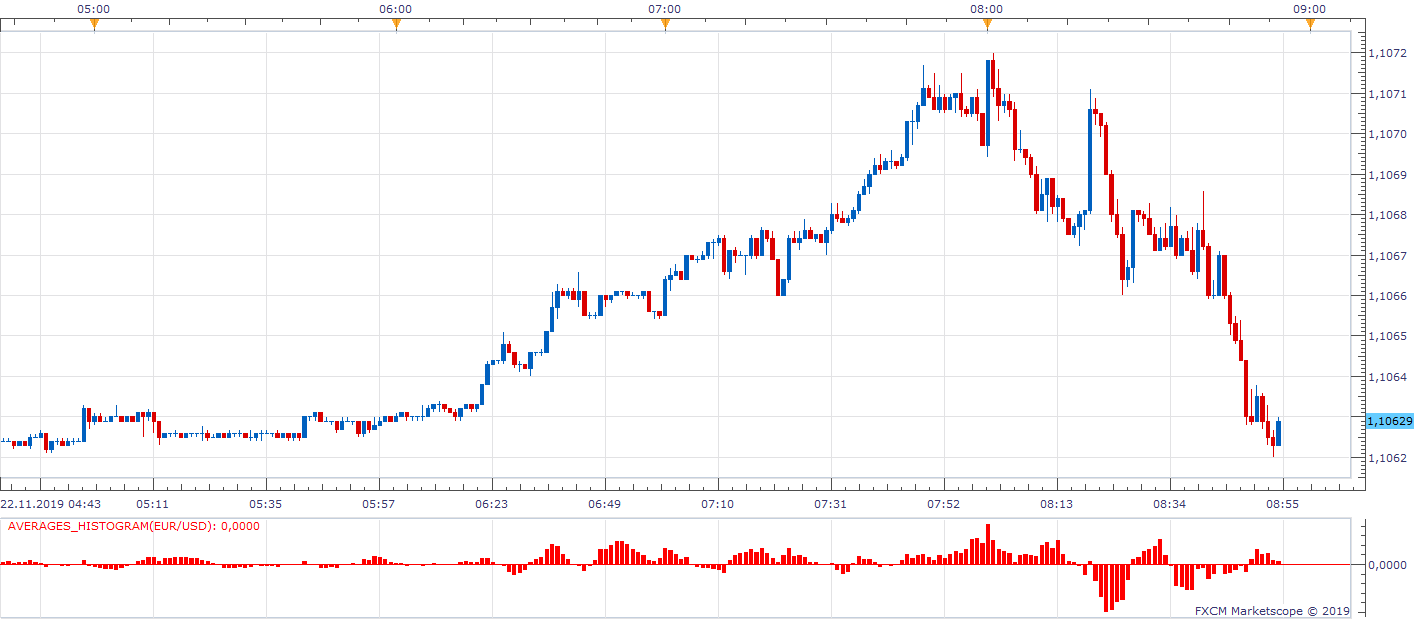The image size is (1423, 619).
Task: Click the 07:31 time axis label
Action: pos(831,504)
